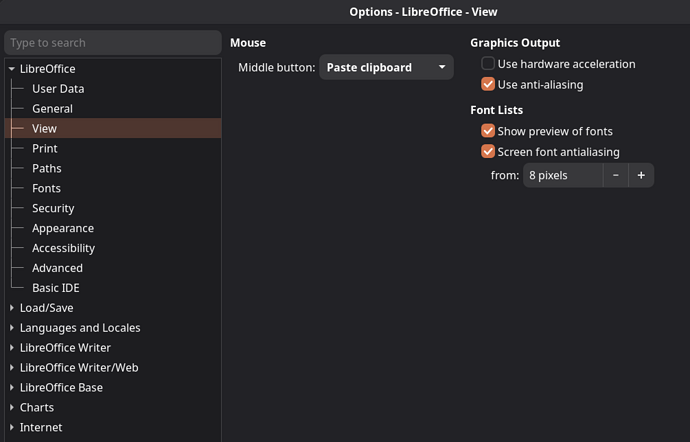The image size is (690, 442).
Task: Focus the Type to search box
Action: tap(113, 43)
